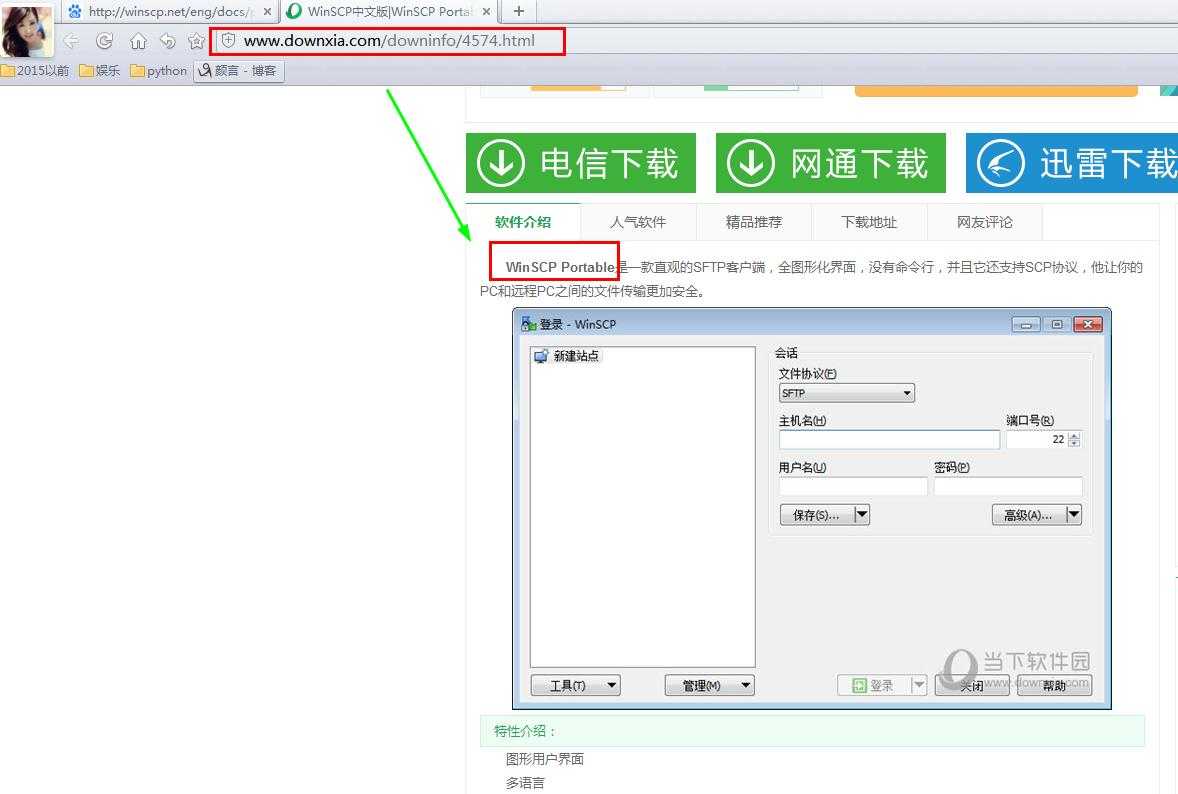This screenshot has height=794, width=1178.
Task: Click the 电信下载 download button
Action: 580,163
